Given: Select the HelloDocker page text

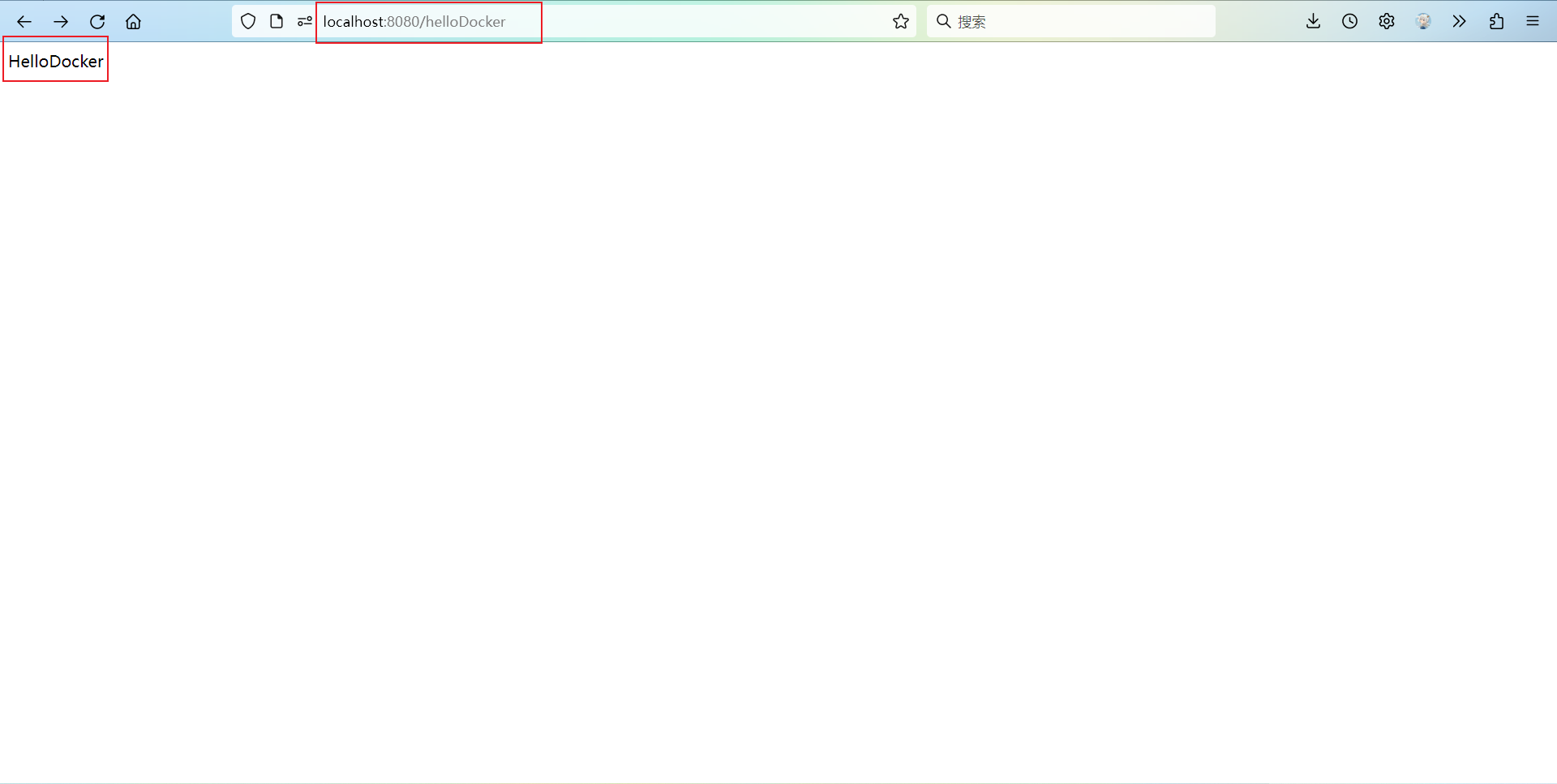Looking at the screenshot, I should tap(56, 62).
